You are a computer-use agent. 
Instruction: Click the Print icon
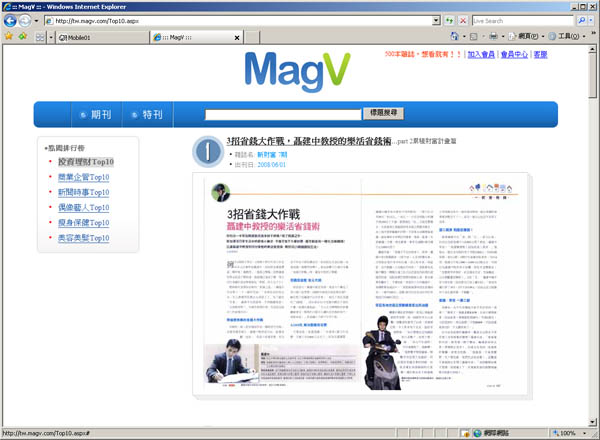pyautogui.click(x=494, y=36)
